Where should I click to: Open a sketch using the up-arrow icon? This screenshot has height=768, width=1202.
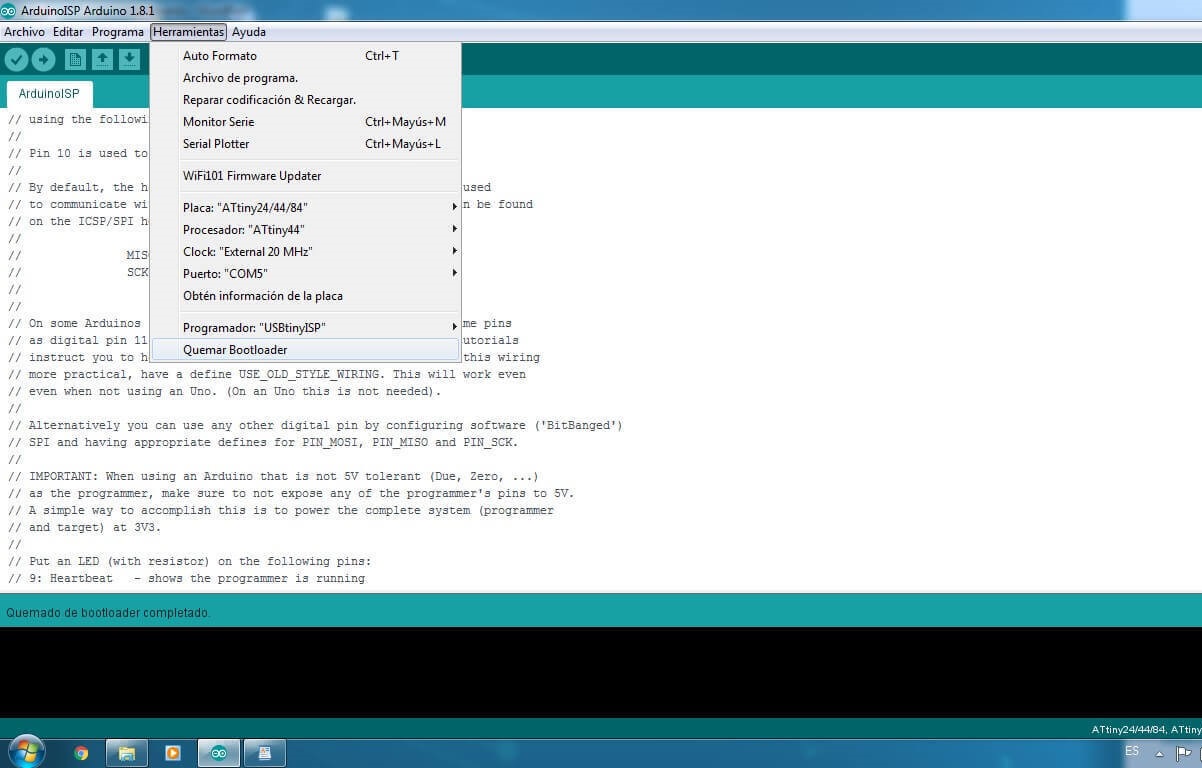102,60
